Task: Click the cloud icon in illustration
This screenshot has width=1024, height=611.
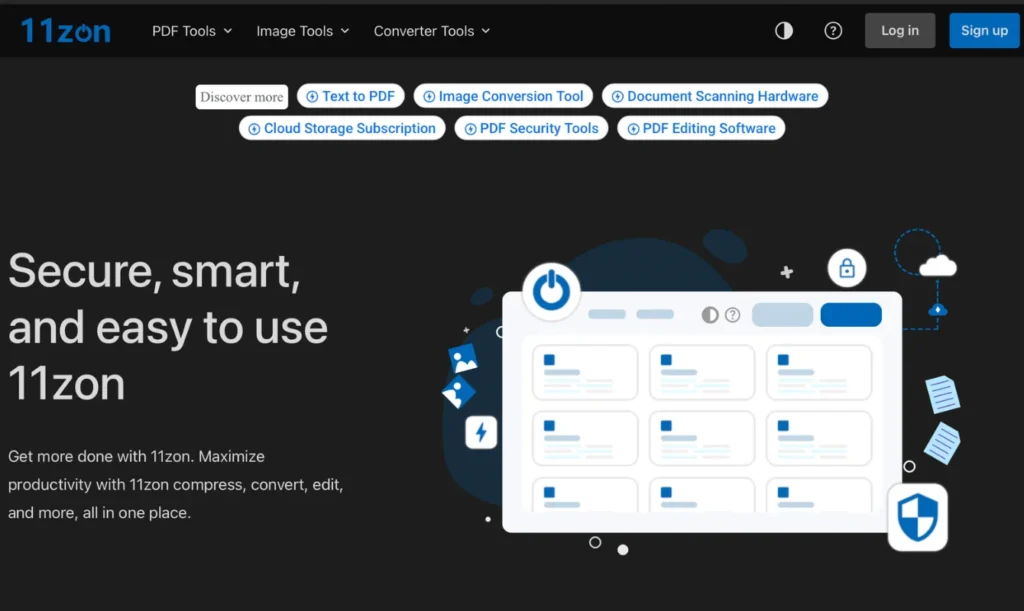Action: pyautogui.click(x=937, y=266)
